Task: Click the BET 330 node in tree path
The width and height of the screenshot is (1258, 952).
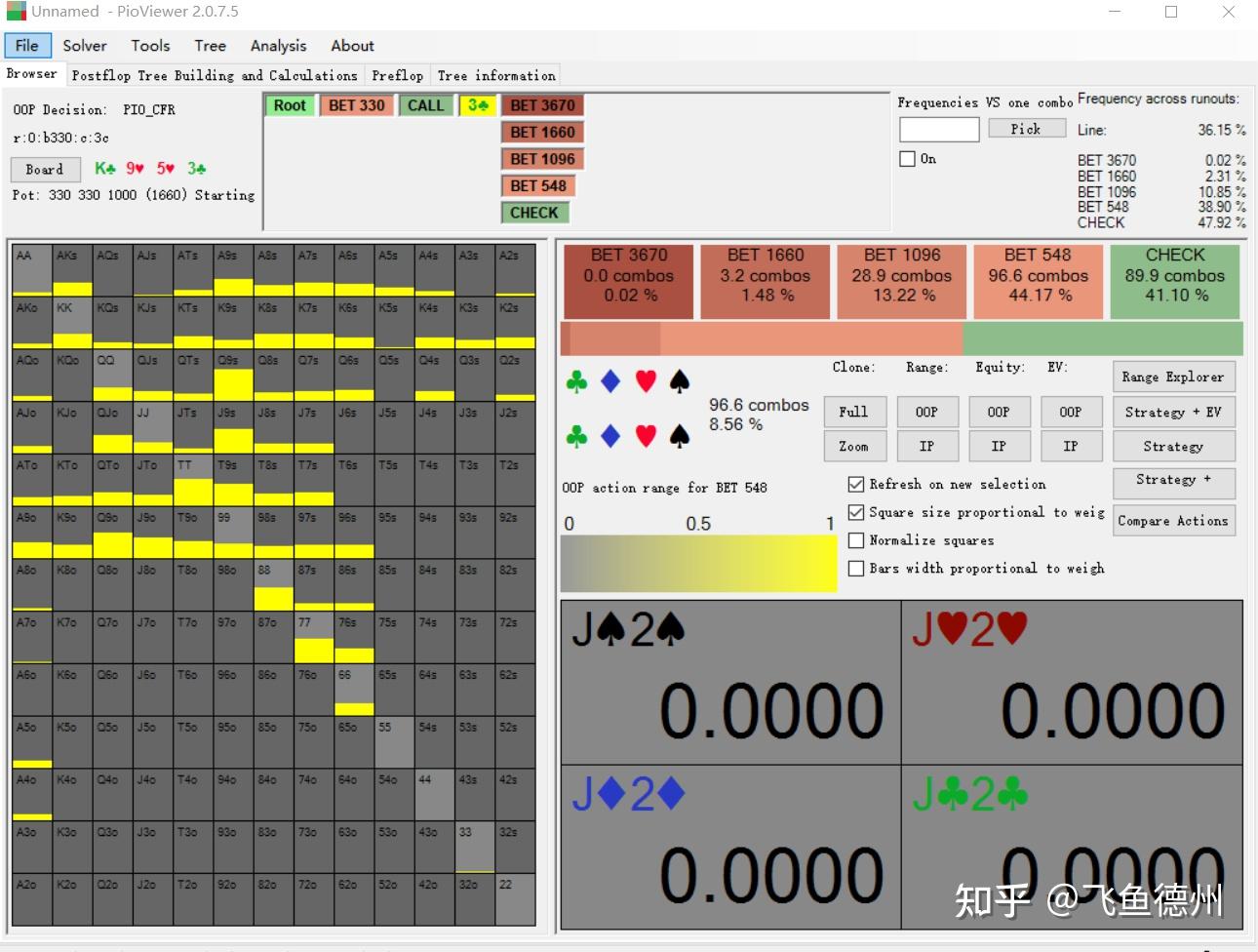Action: [x=356, y=105]
